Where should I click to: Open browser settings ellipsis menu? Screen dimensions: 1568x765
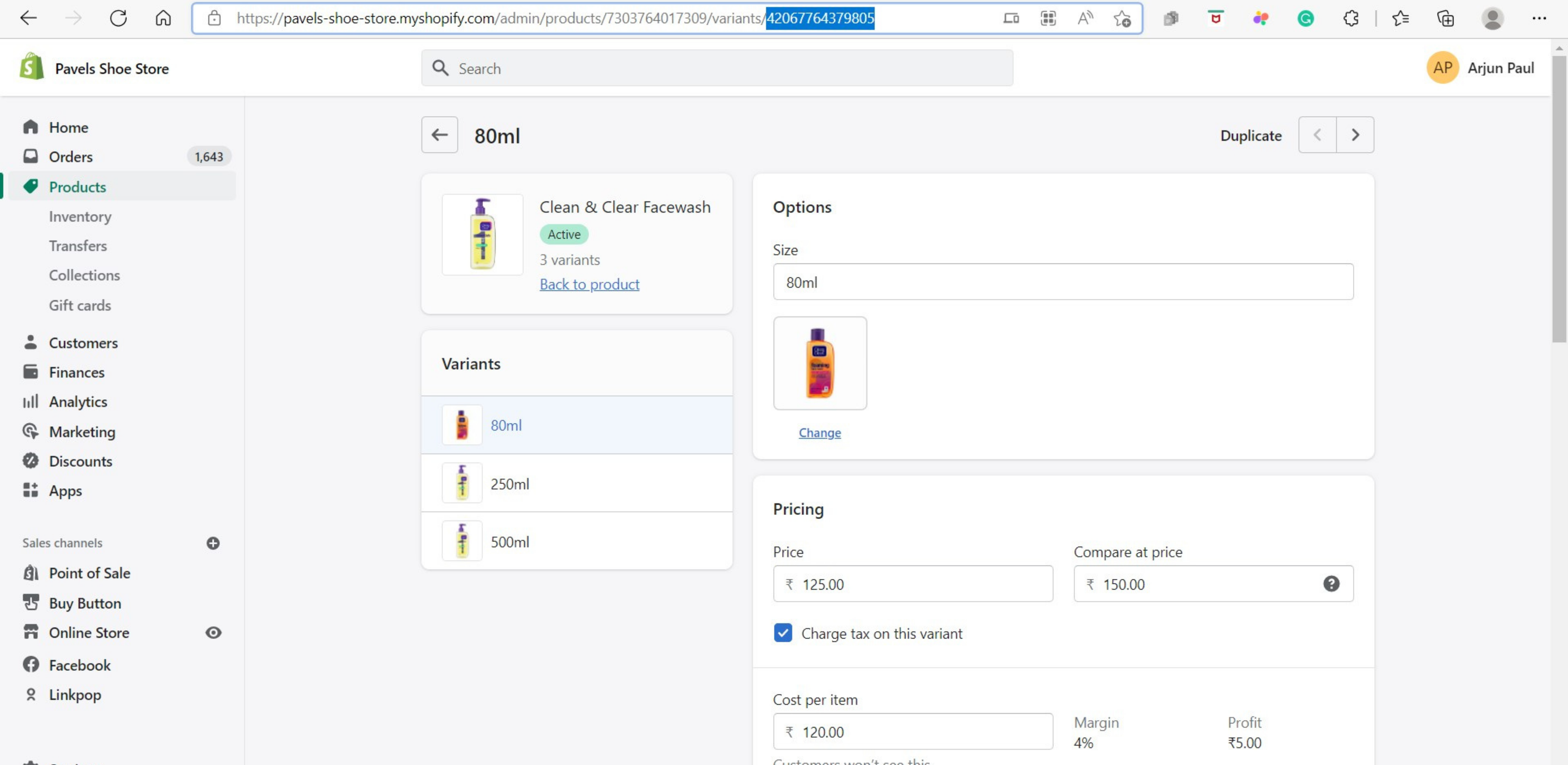(1539, 18)
